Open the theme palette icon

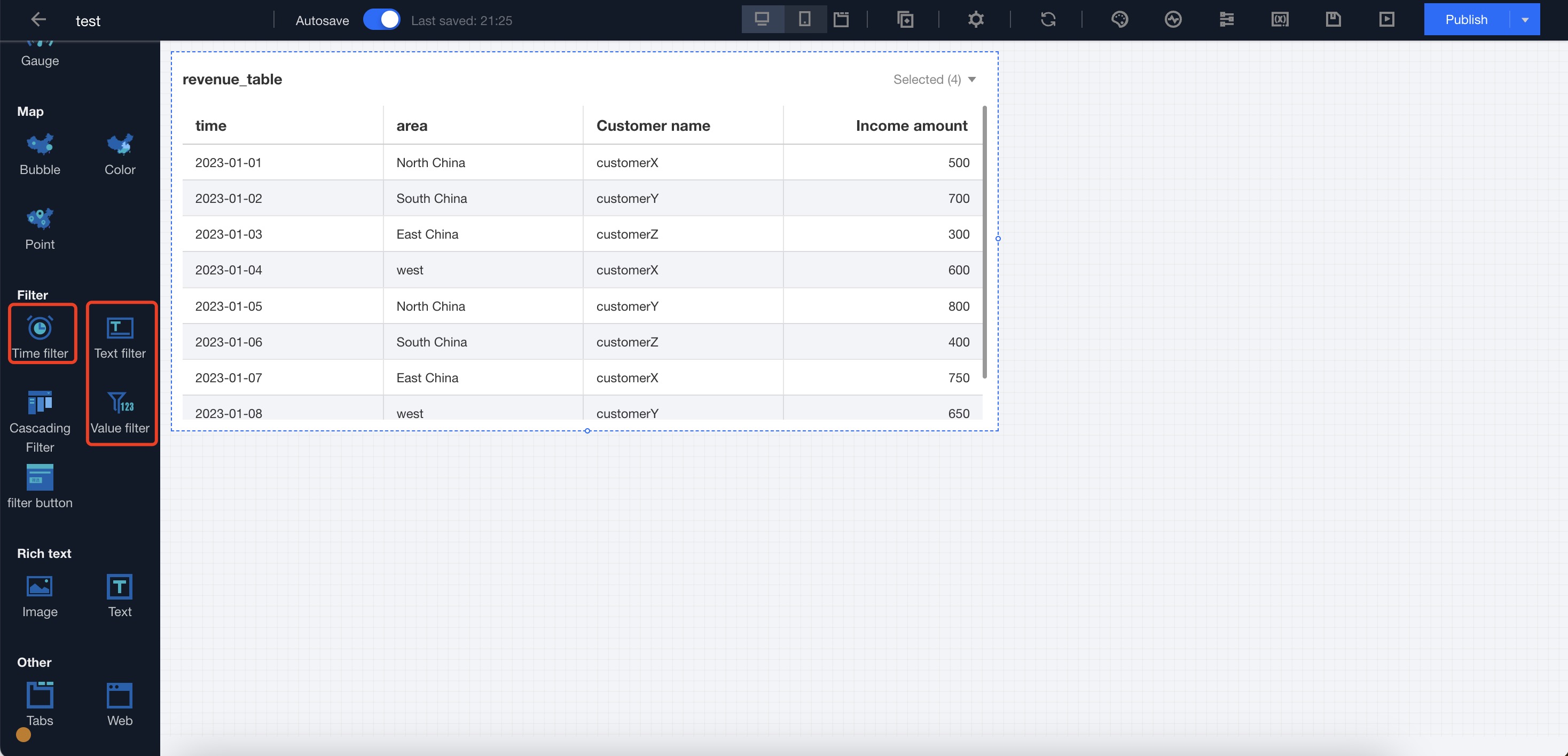point(1119,19)
